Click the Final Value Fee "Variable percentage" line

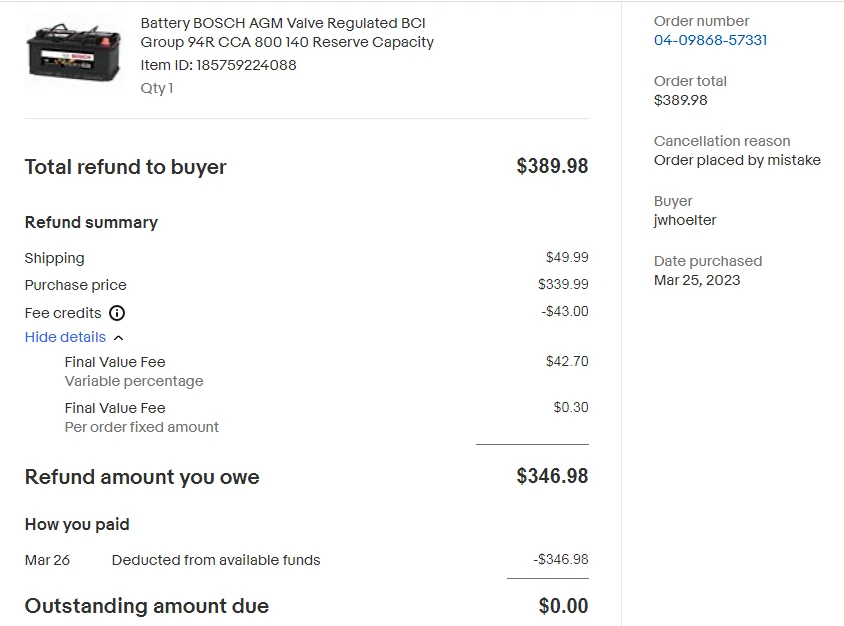134,381
